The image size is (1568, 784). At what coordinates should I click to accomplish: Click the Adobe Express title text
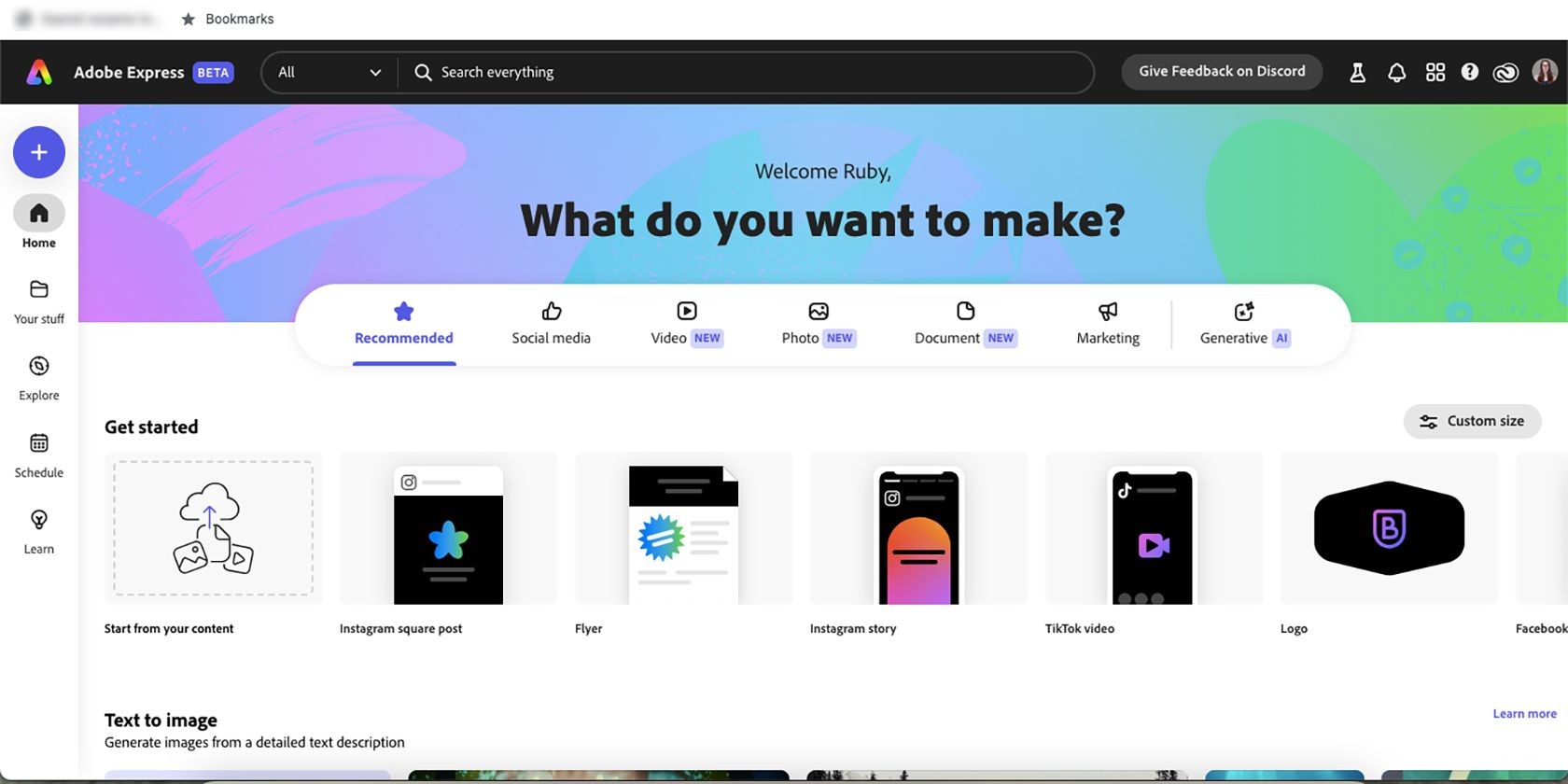pyautogui.click(x=129, y=73)
